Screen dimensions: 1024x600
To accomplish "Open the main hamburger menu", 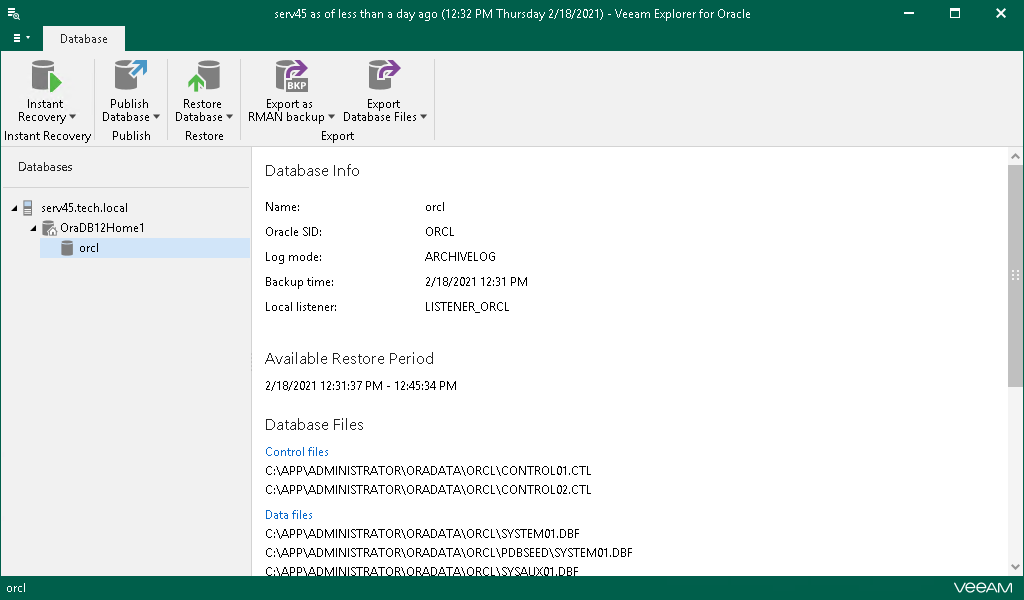I will (x=22, y=38).
